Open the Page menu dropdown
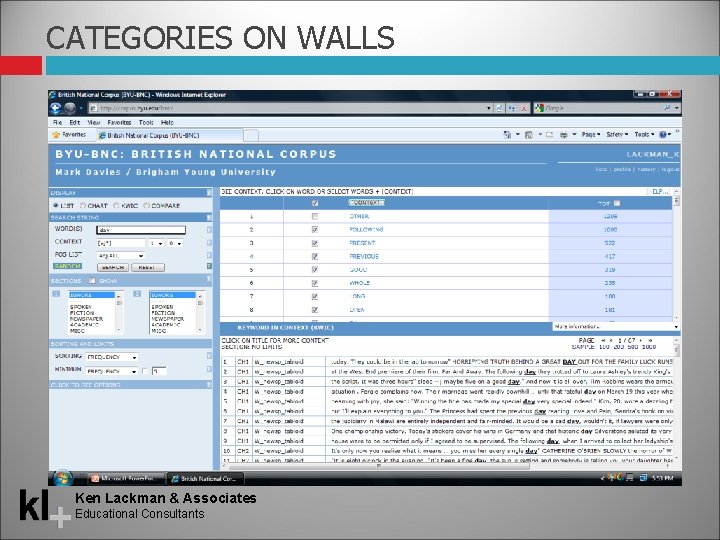 [591, 135]
